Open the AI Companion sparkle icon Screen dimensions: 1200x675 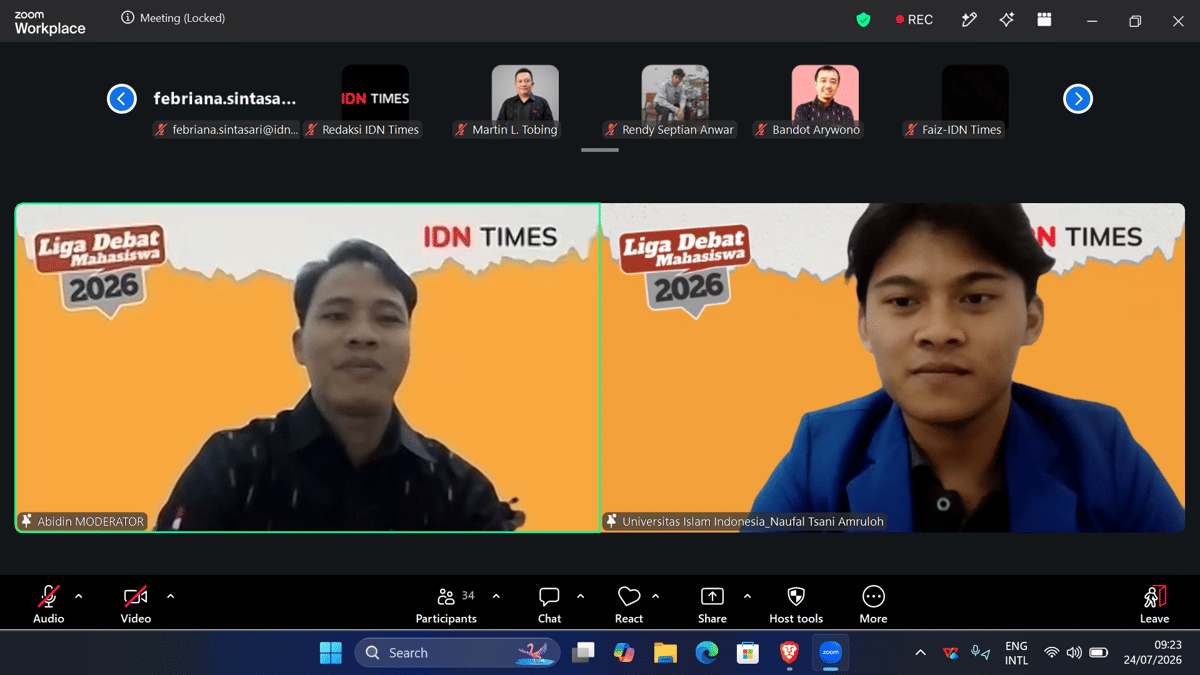(1007, 20)
